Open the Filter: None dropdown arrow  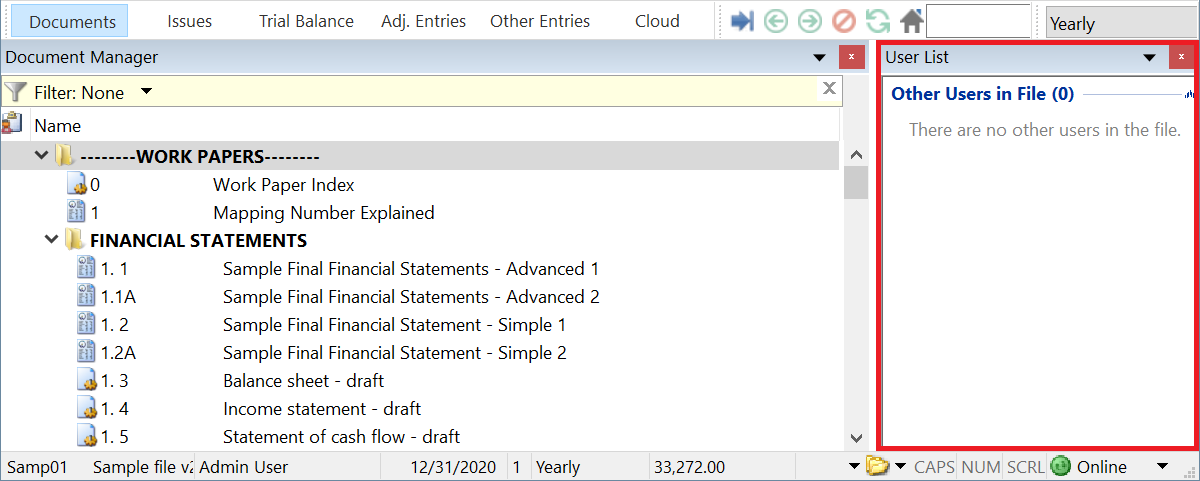[x=146, y=92]
